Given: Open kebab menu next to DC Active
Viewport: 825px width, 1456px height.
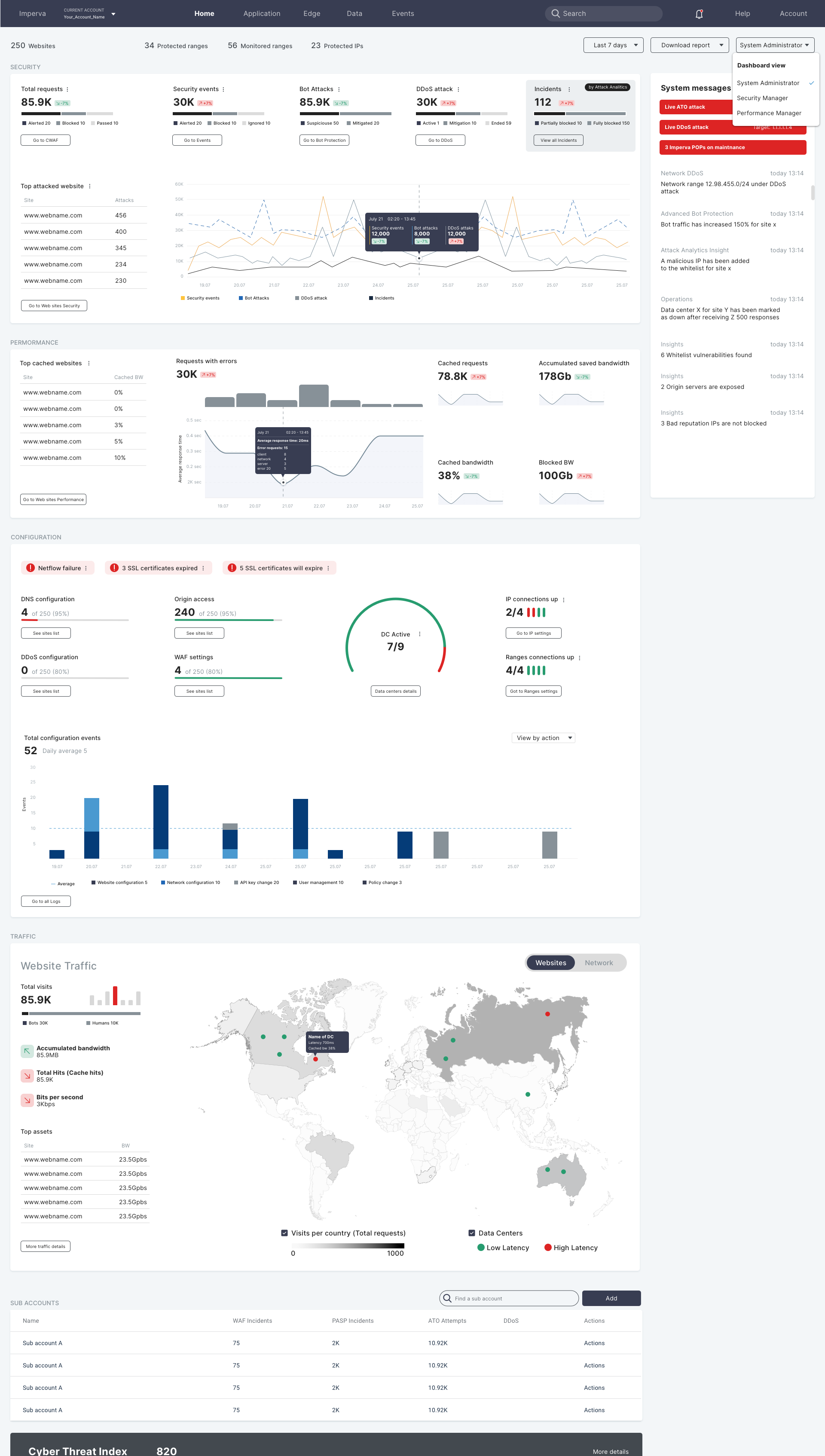Looking at the screenshot, I should coord(419,634).
